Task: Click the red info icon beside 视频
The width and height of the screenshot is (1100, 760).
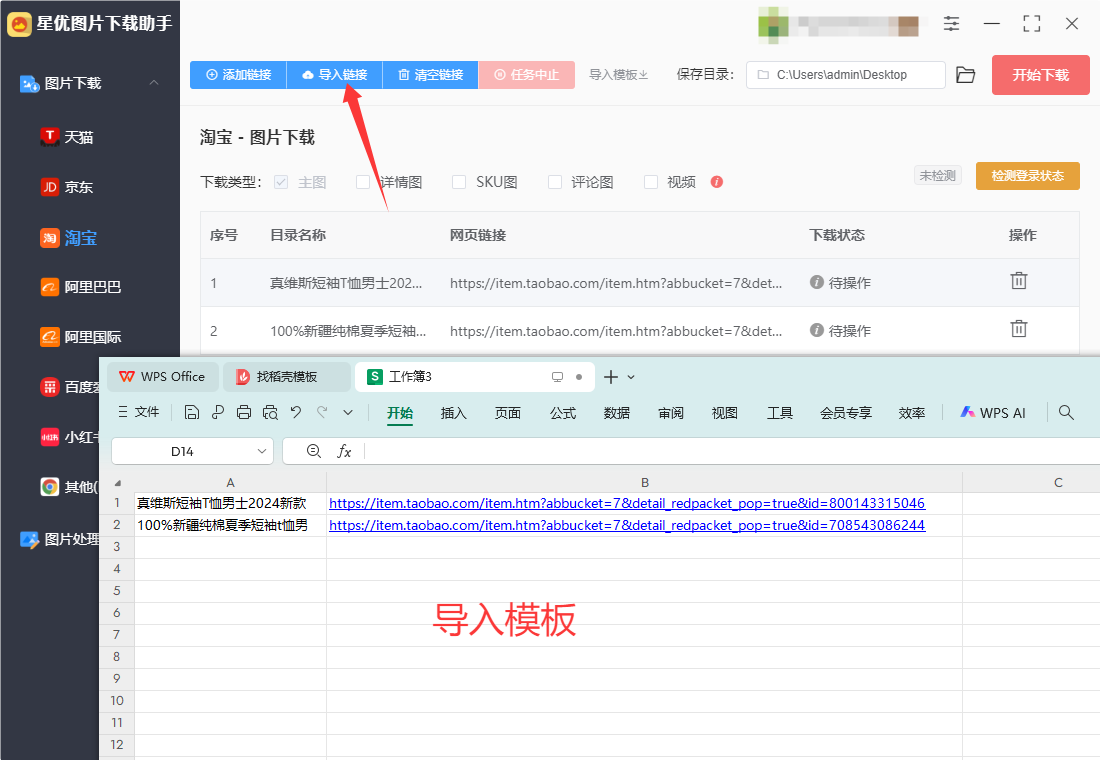Action: tap(716, 182)
